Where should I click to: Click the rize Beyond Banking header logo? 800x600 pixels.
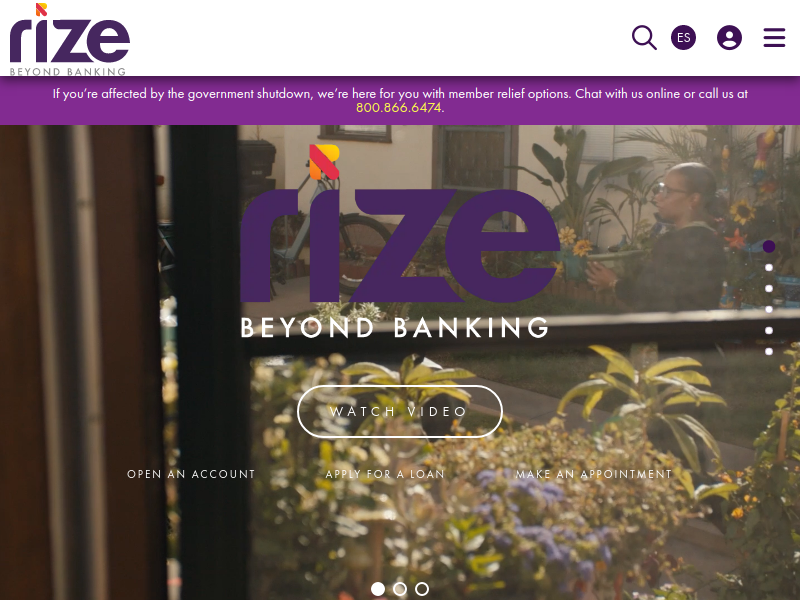tap(69, 40)
